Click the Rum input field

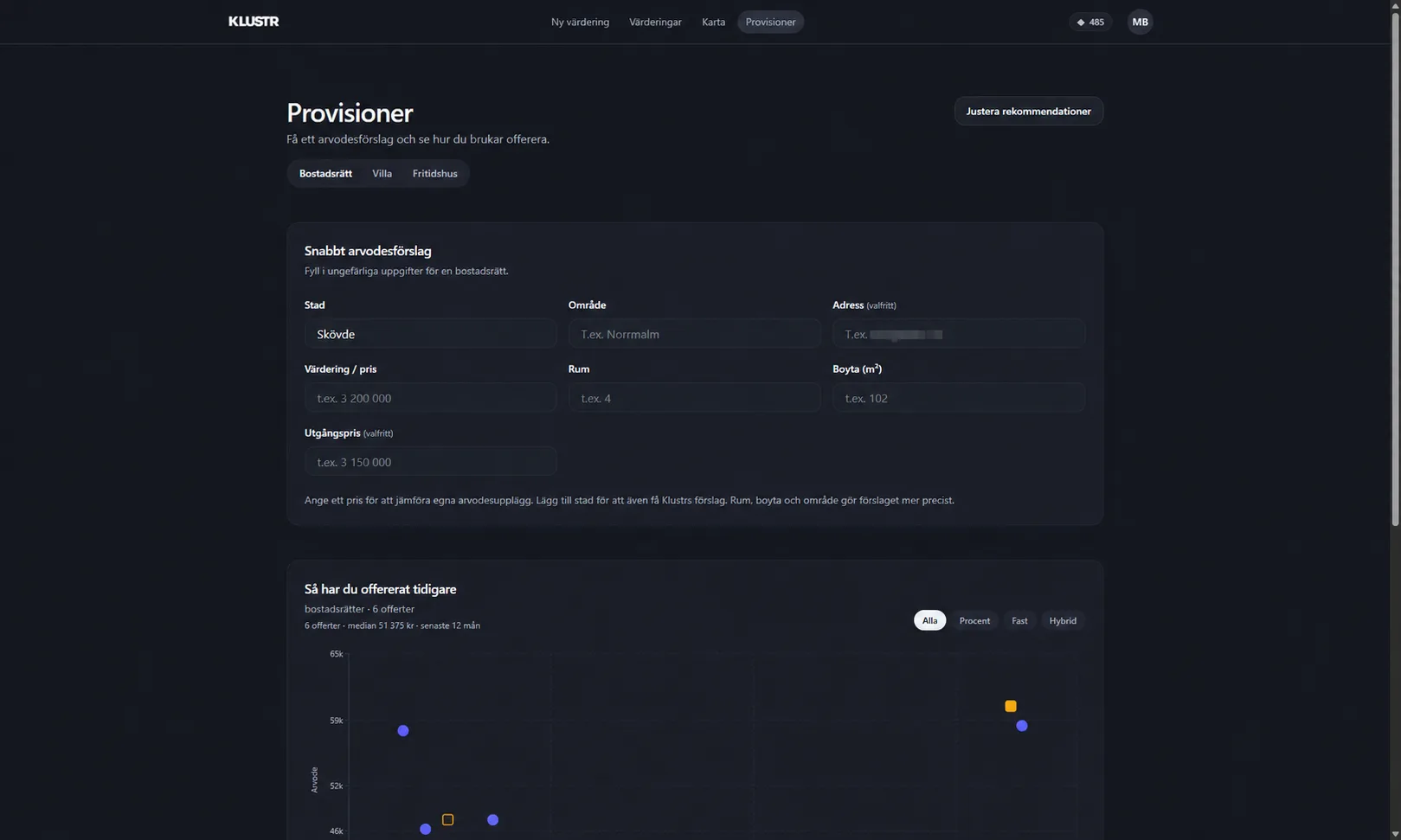tap(694, 398)
